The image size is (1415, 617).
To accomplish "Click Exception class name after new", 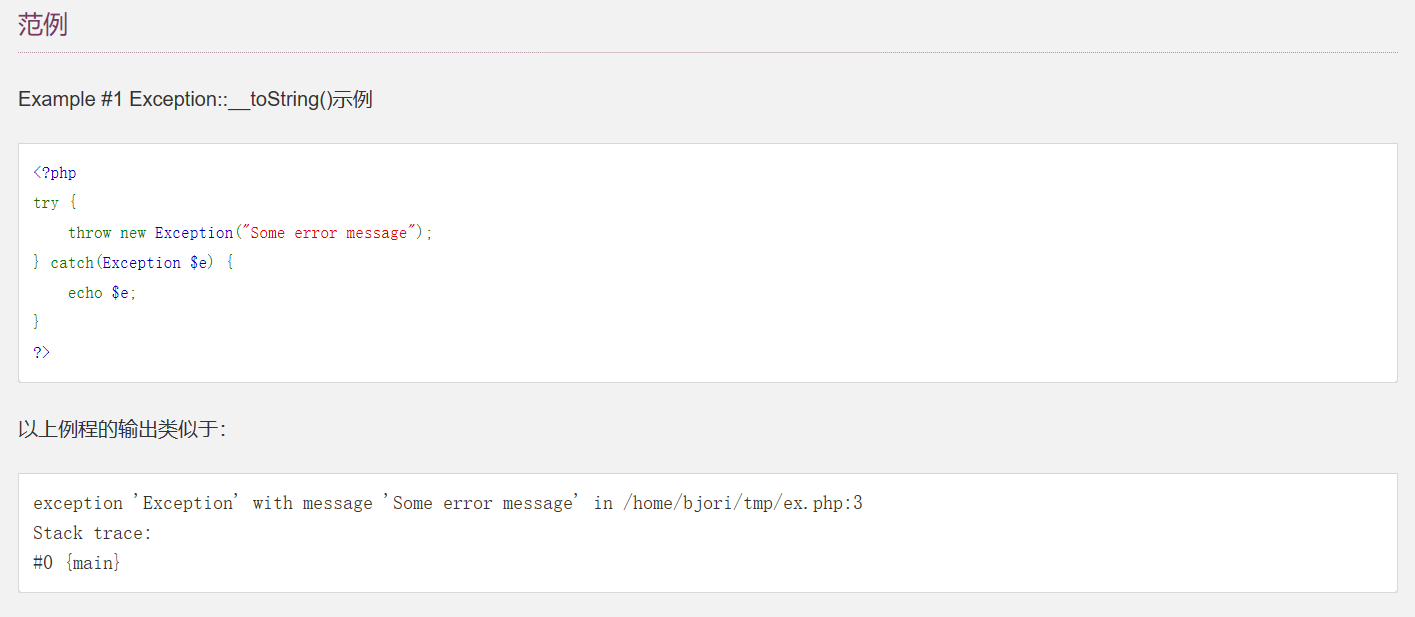I will pyautogui.click(x=194, y=233).
